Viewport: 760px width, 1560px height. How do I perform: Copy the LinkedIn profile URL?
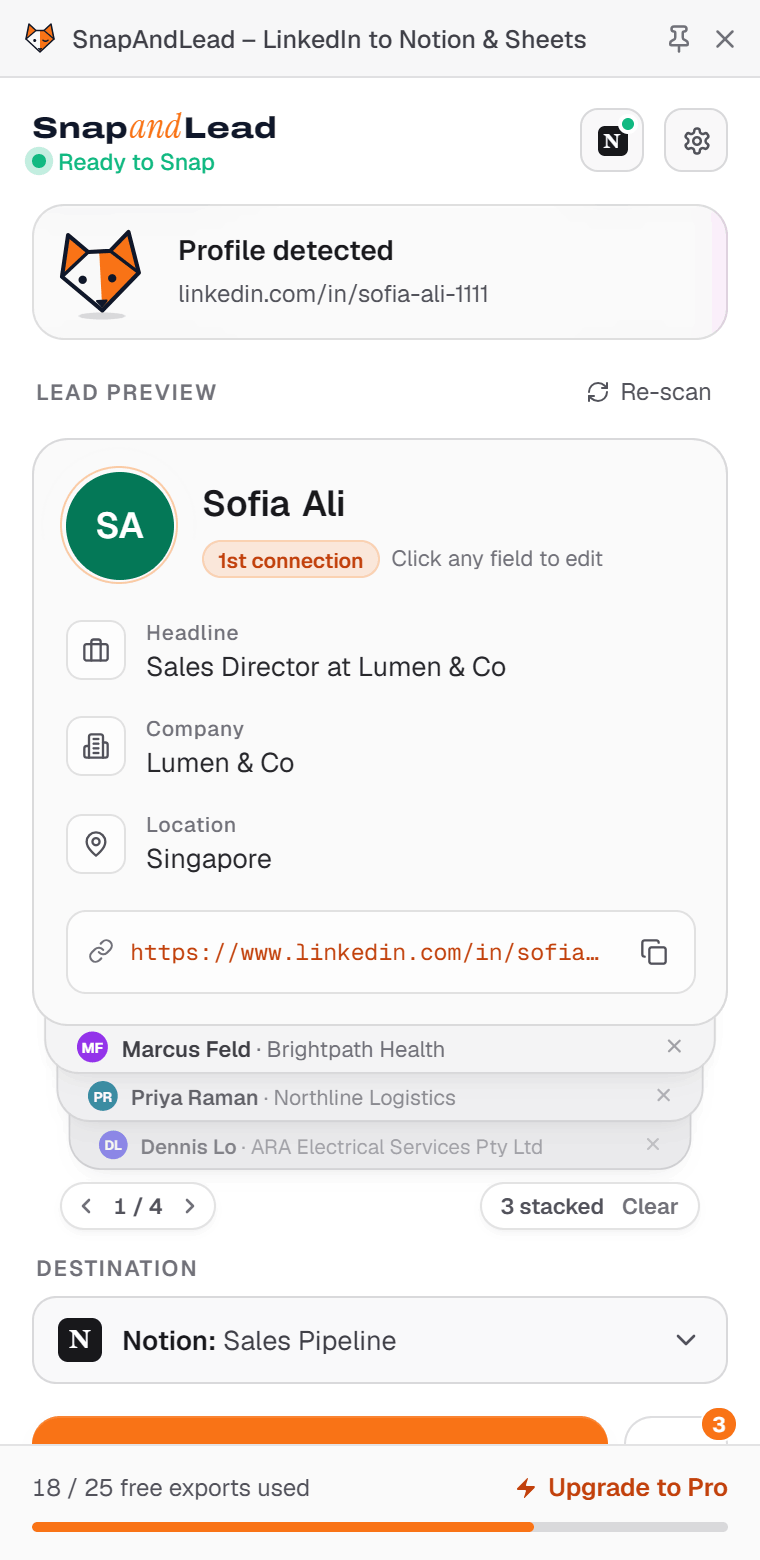pos(654,952)
